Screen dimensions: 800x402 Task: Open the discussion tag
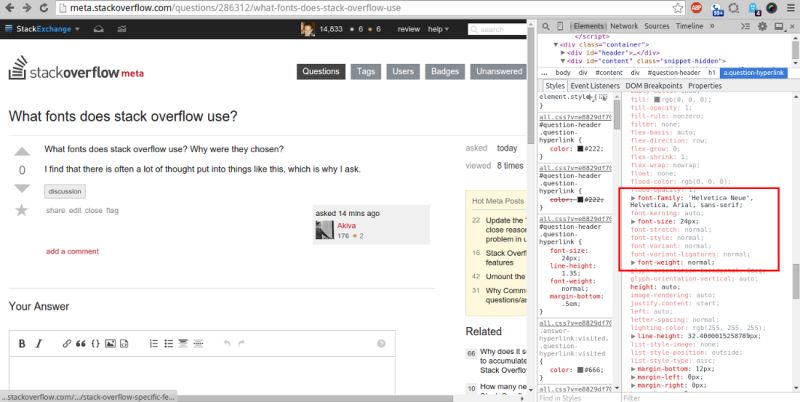pos(65,191)
